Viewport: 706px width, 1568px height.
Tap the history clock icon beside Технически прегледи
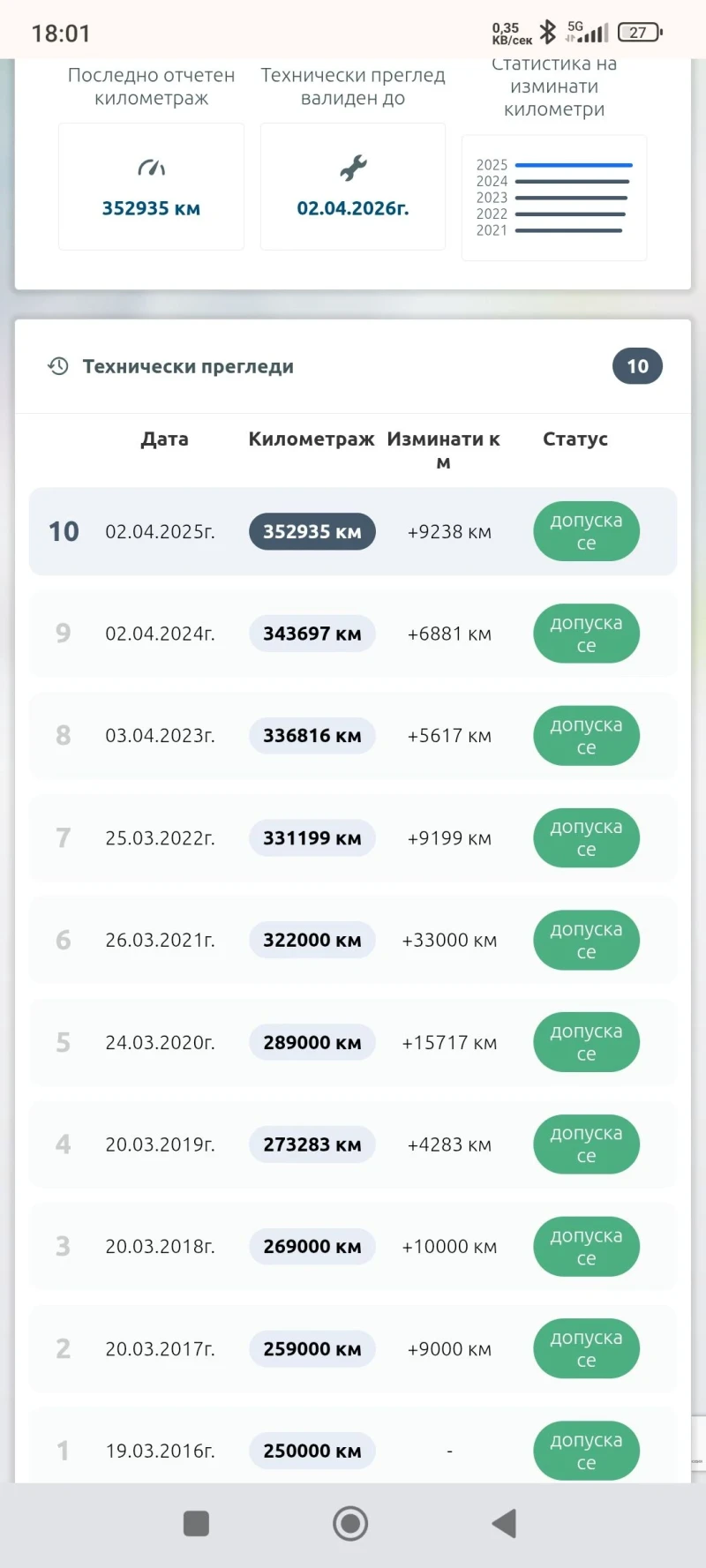pyautogui.click(x=58, y=366)
